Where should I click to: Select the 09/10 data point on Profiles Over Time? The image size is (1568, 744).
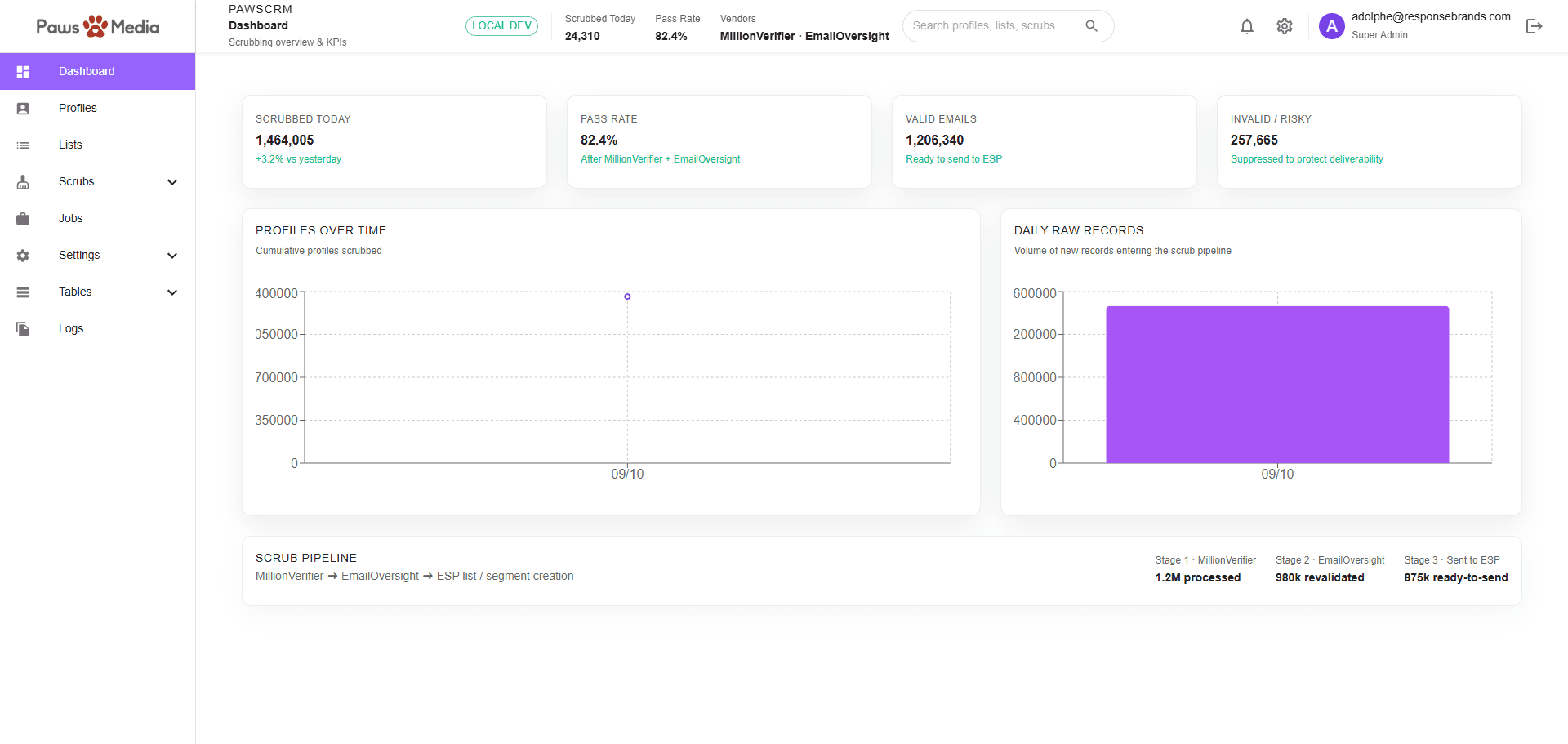(627, 296)
